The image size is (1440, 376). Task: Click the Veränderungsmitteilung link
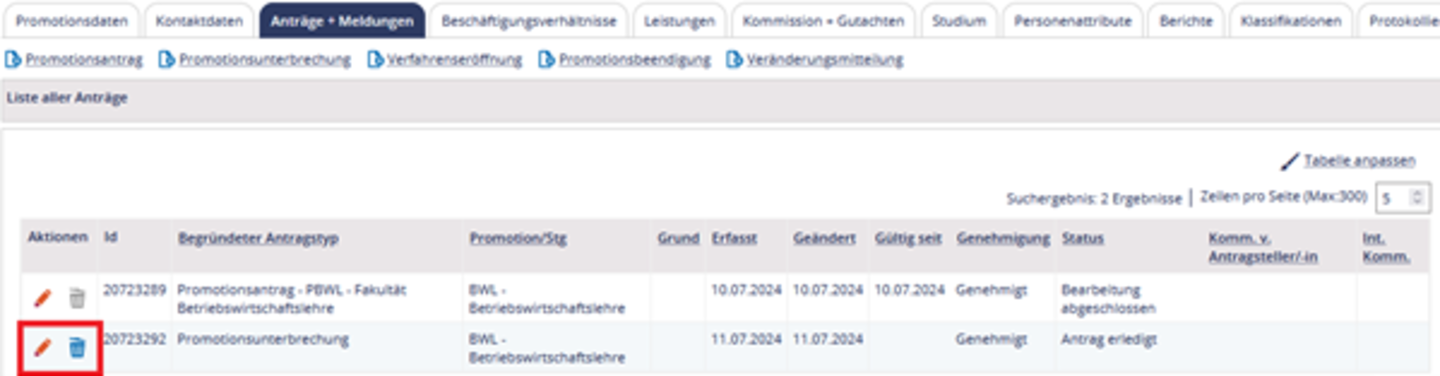click(x=825, y=60)
